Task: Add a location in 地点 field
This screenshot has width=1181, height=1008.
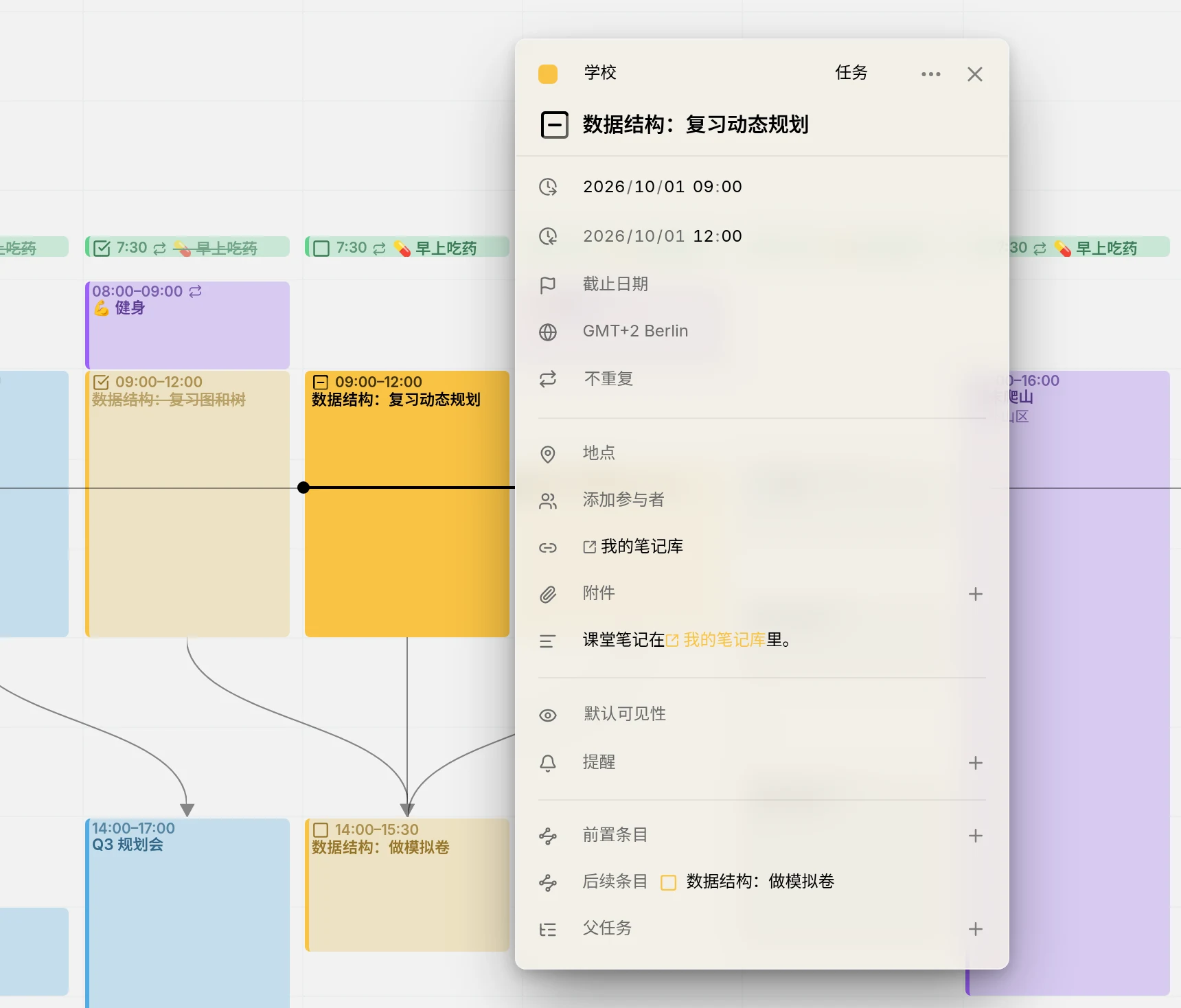Action: point(599,453)
